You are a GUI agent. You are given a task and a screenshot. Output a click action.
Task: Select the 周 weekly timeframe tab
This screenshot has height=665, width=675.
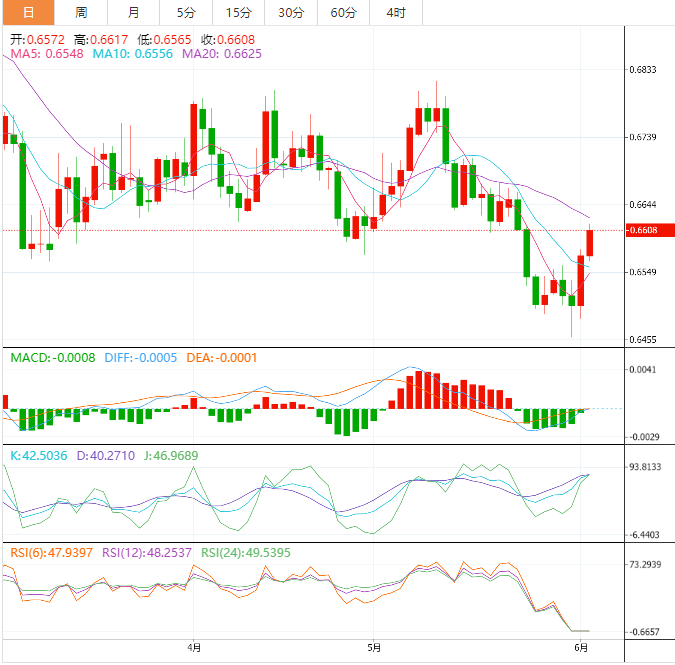[81, 13]
